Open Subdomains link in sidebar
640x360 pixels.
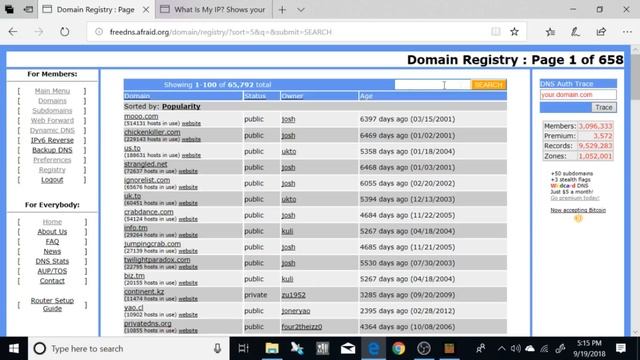tap(52, 111)
